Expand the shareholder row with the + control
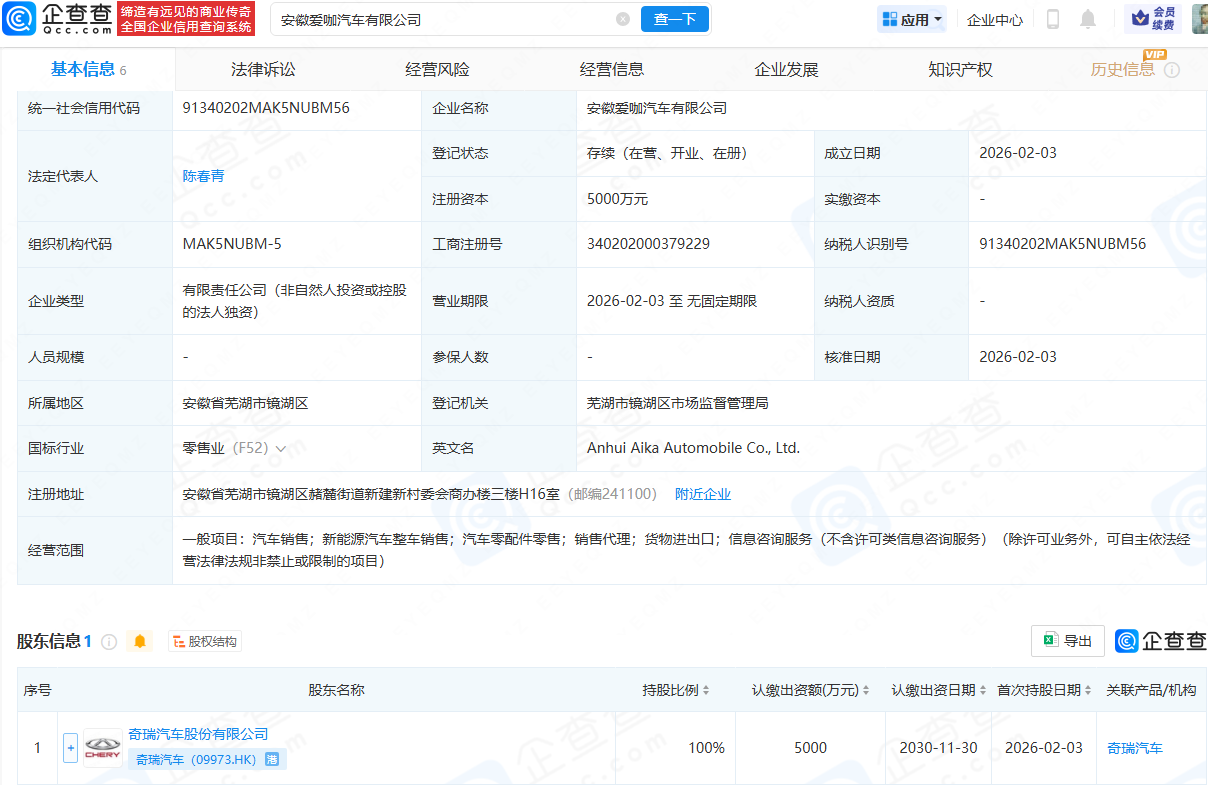1208x785 pixels. 70,747
